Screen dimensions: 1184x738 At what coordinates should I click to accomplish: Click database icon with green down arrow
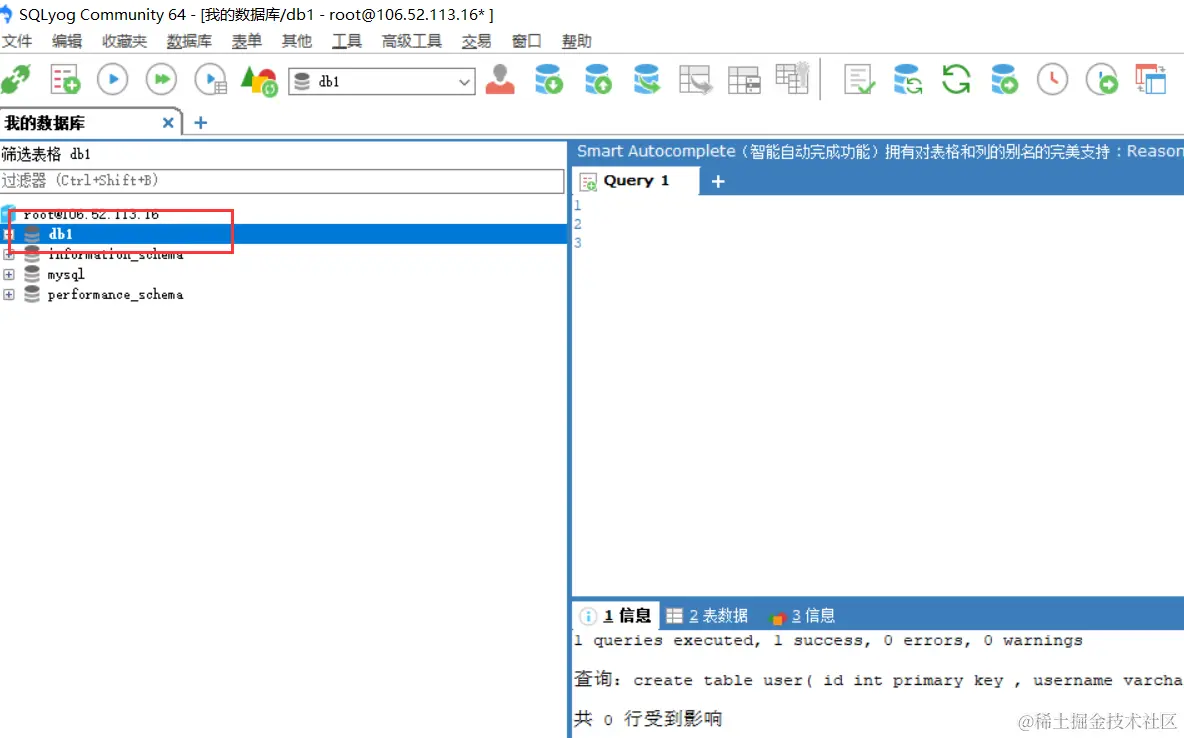tap(549, 79)
